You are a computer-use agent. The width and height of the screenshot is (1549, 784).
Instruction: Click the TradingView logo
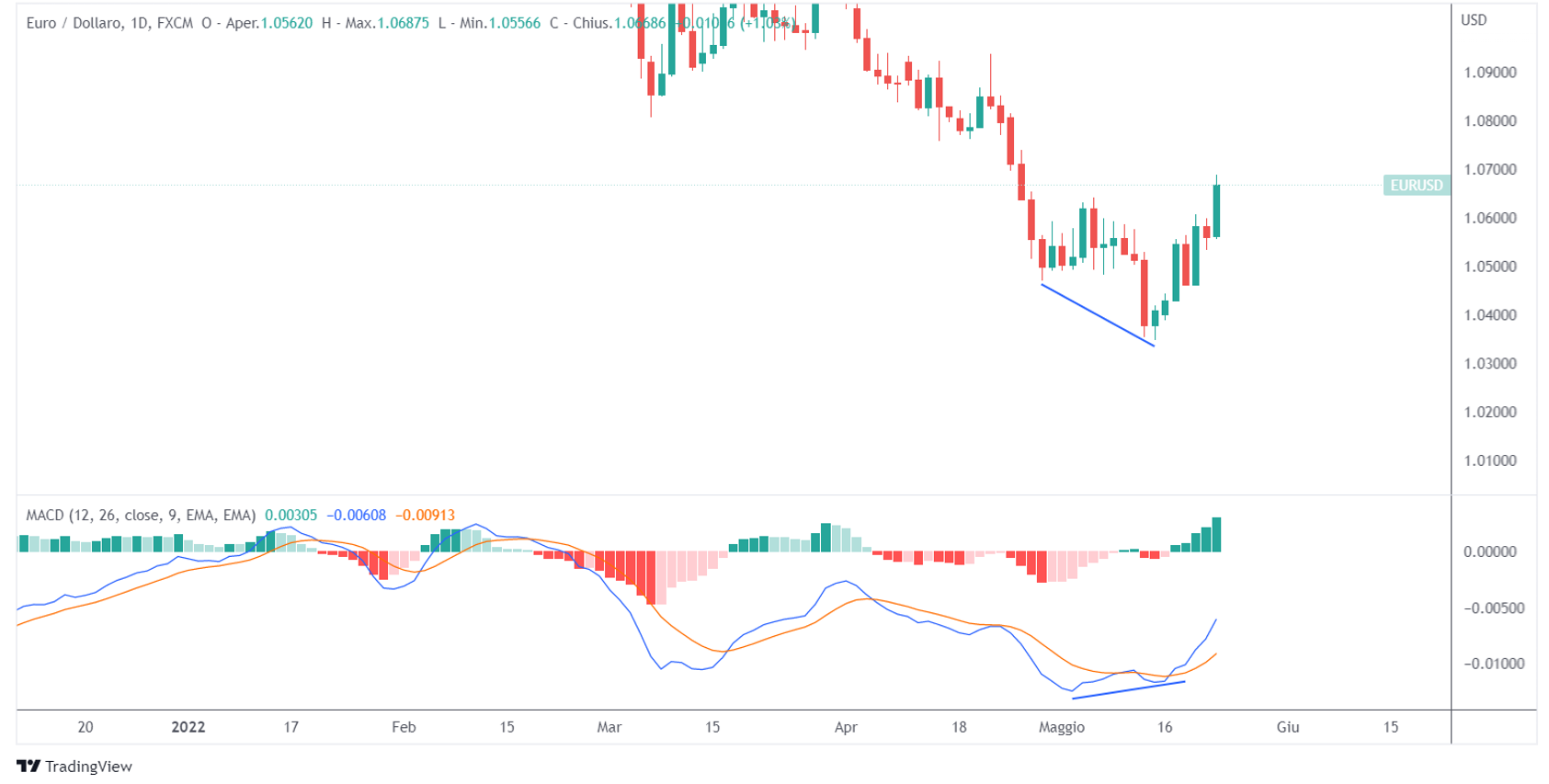tap(74, 766)
